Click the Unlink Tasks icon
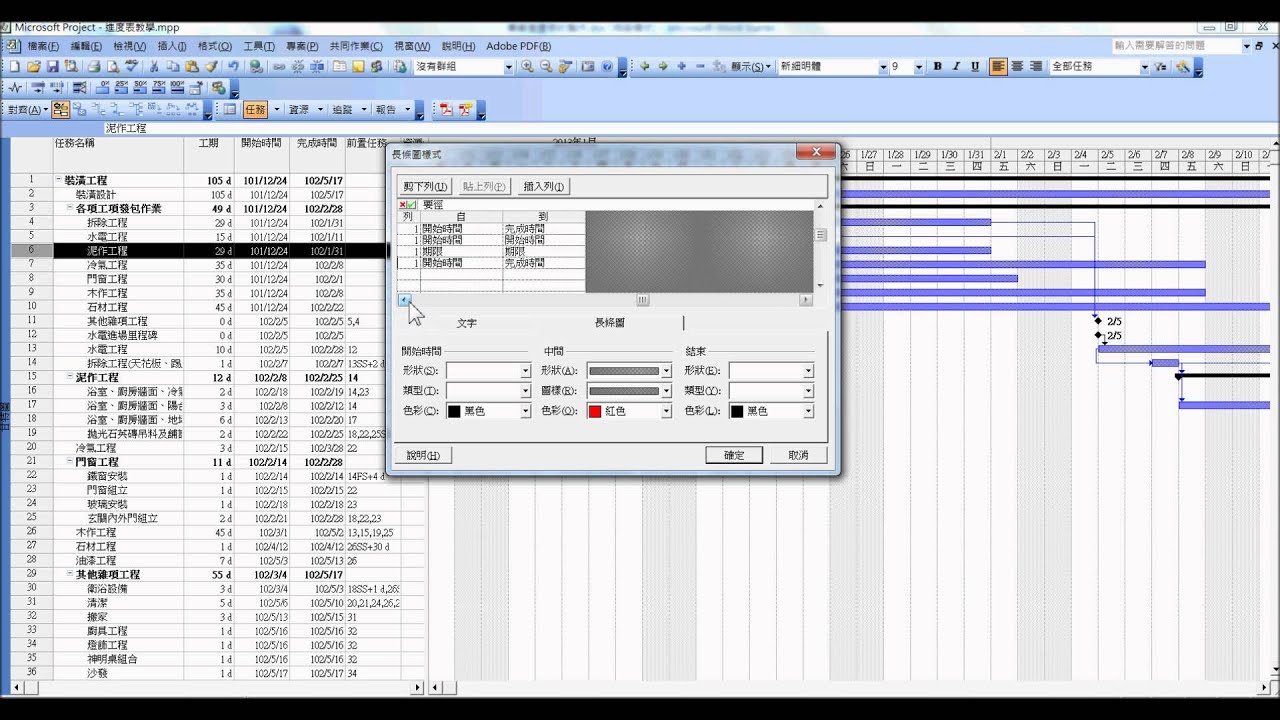Screen dimensions: 1280x720 pos(298,66)
